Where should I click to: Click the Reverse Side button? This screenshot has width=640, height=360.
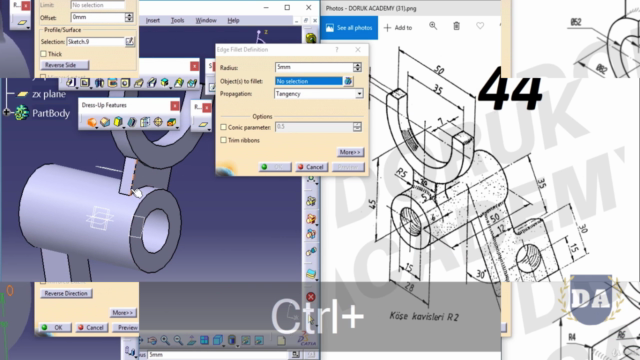[x=64, y=65]
